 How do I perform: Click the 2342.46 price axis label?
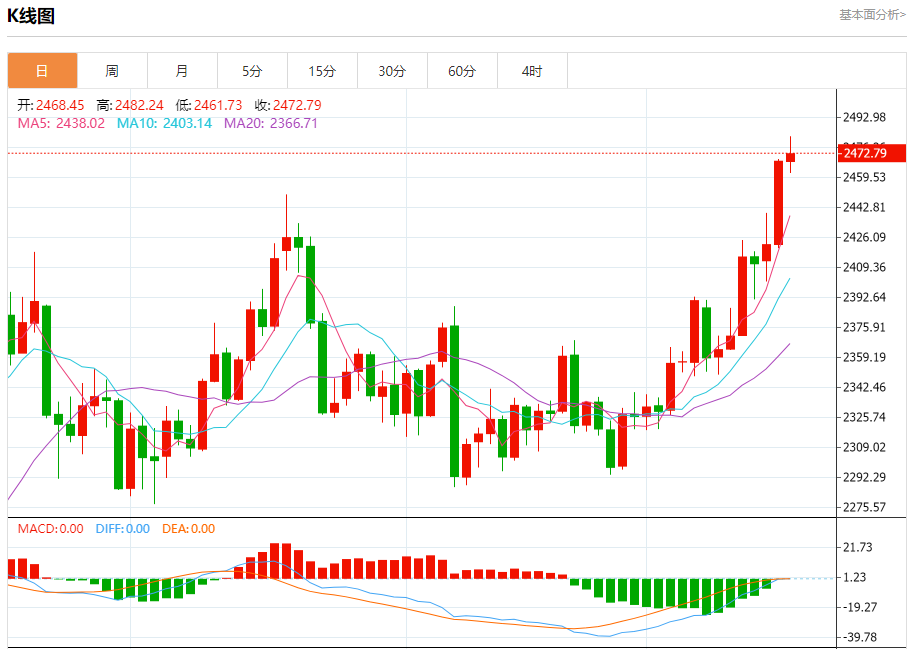click(865, 388)
